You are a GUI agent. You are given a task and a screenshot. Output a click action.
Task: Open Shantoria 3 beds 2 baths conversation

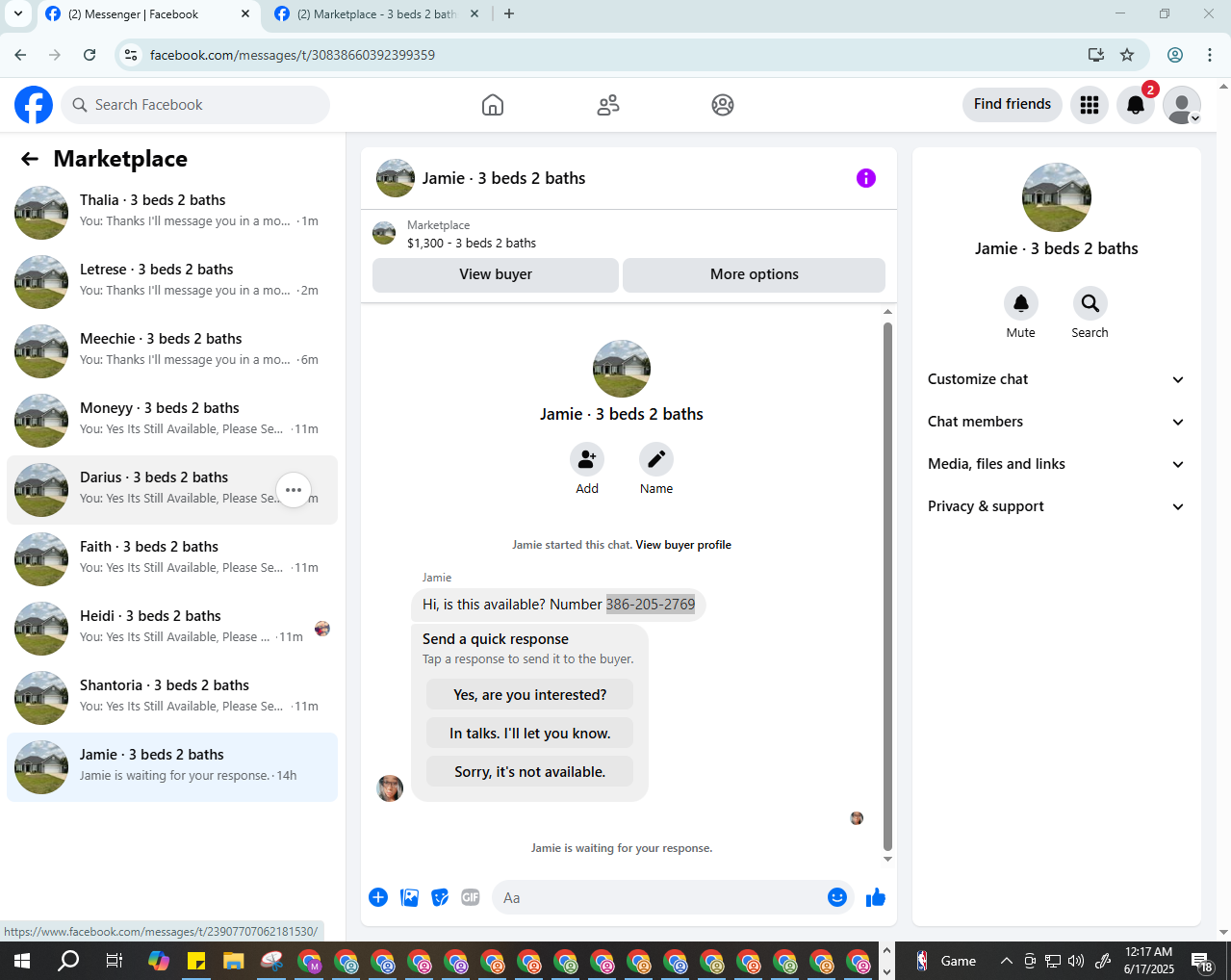(172, 698)
